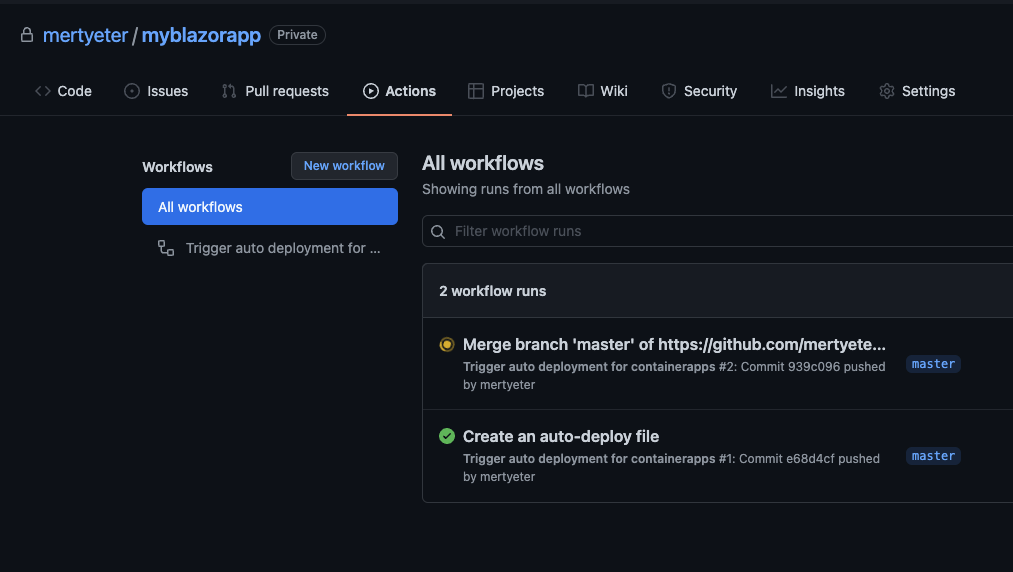Click 'Commit 939c096 pushed' description text
This screenshot has height=572, width=1013.
813,366
